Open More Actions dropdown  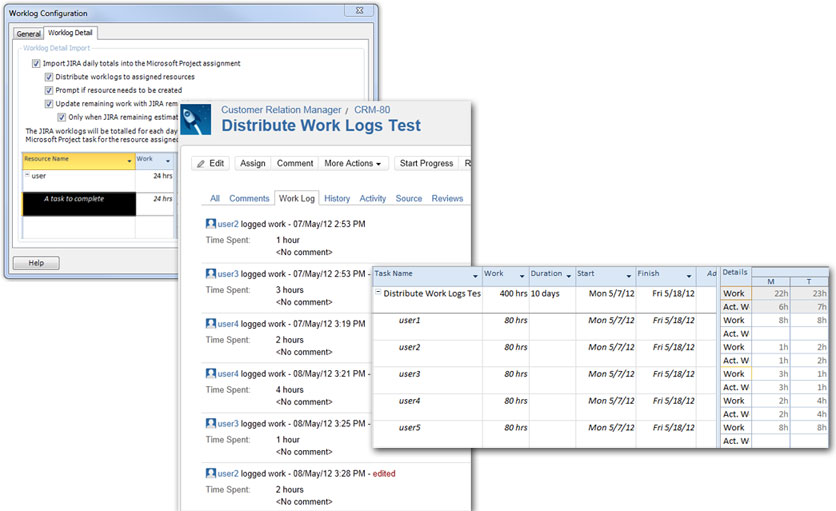click(x=352, y=163)
